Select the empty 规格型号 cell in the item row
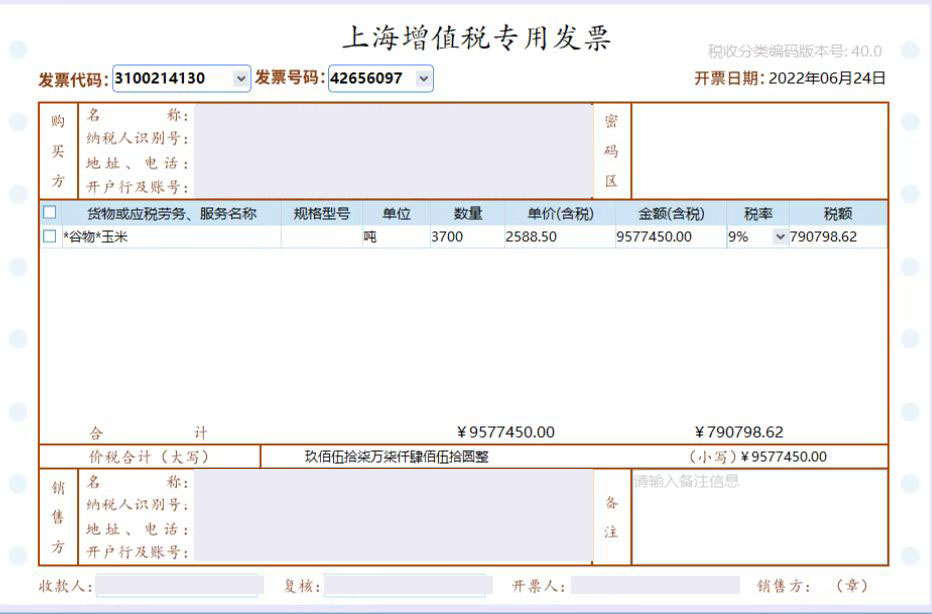This screenshot has width=932, height=614. click(x=321, y=237)
